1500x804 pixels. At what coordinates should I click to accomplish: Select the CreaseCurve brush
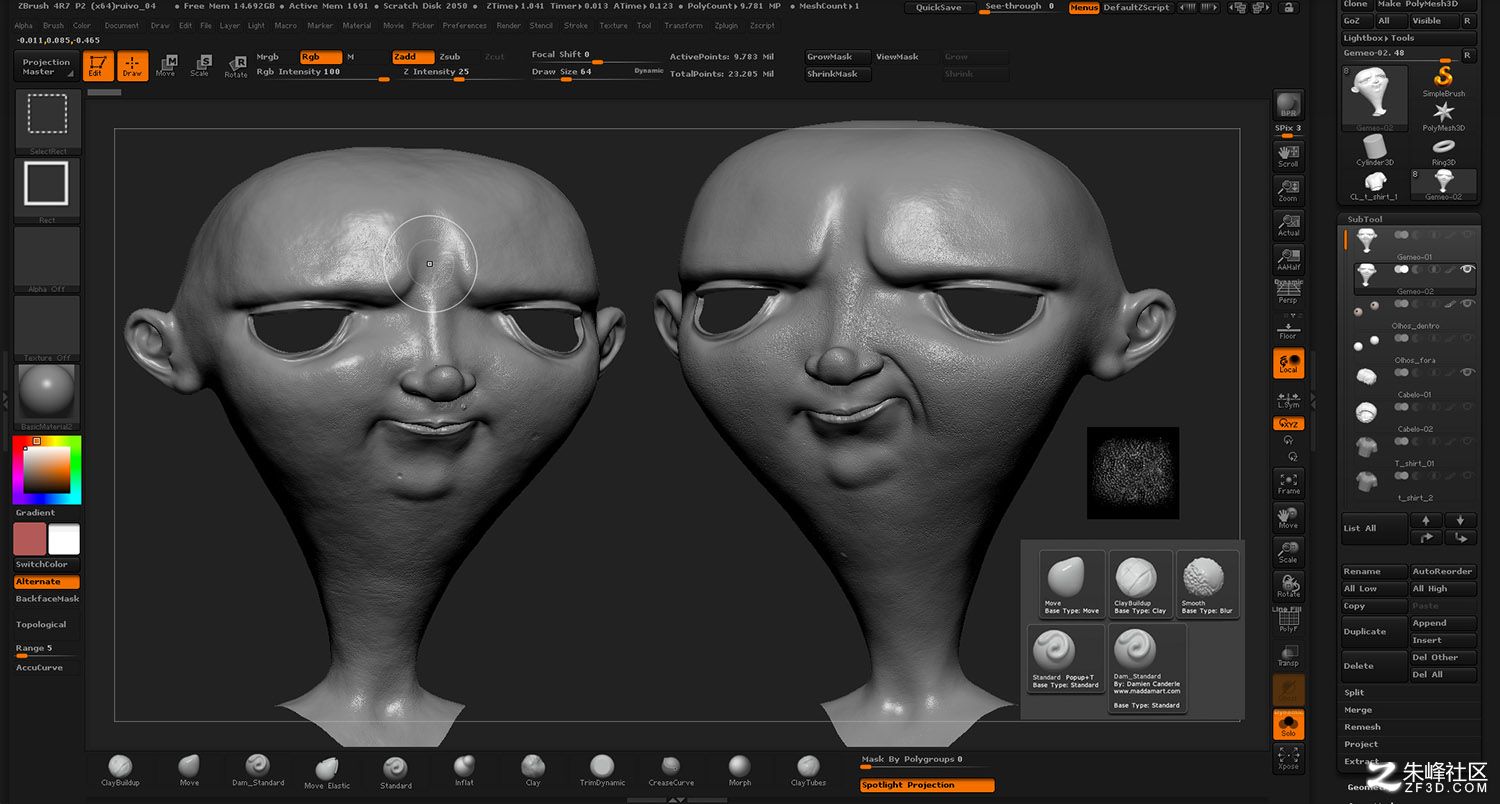pos(671,771)
